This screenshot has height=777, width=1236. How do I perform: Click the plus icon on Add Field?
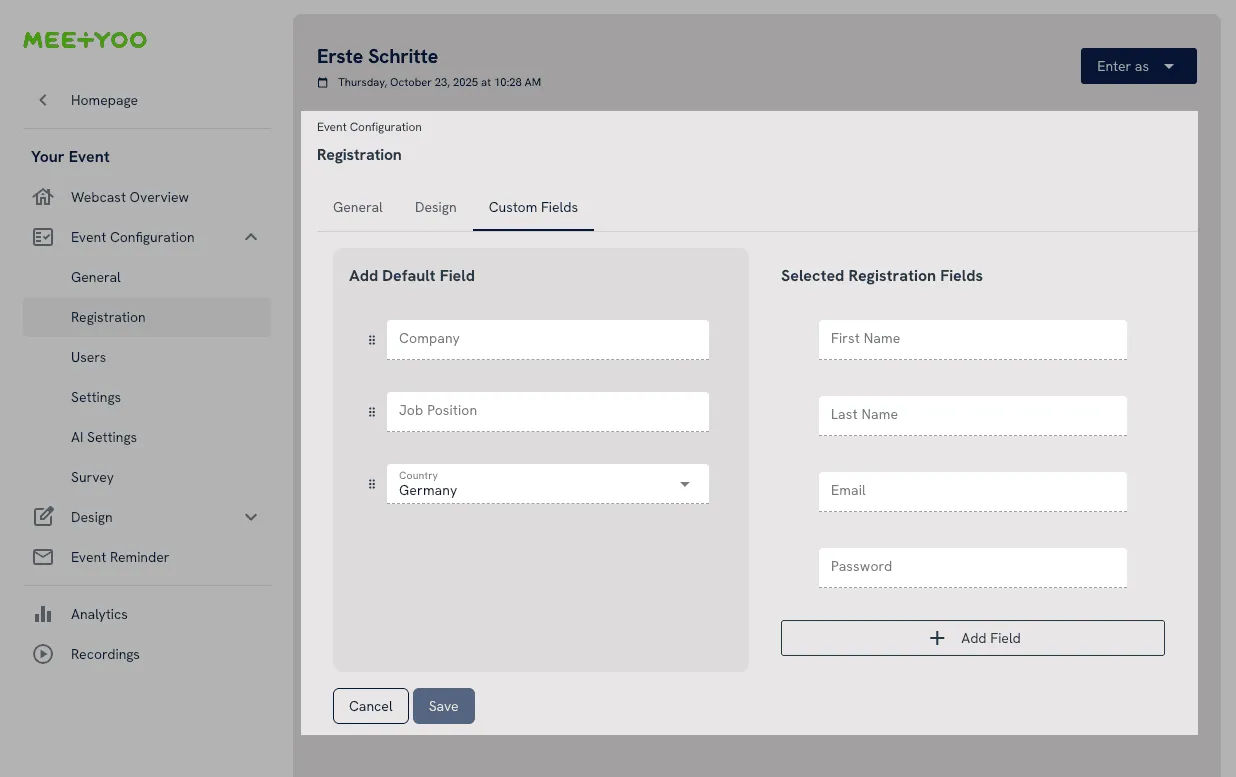(x=937, y=637)
